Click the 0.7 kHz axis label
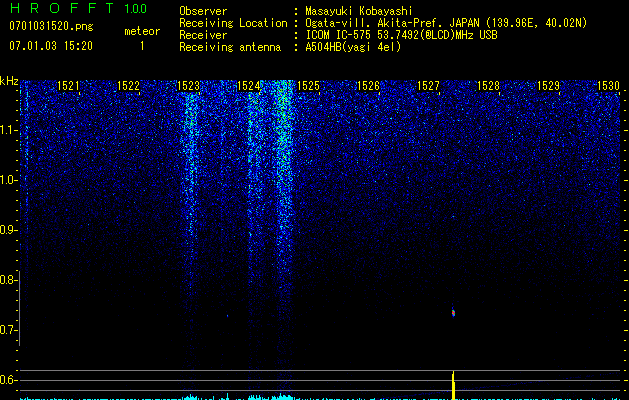 [8, 330]
